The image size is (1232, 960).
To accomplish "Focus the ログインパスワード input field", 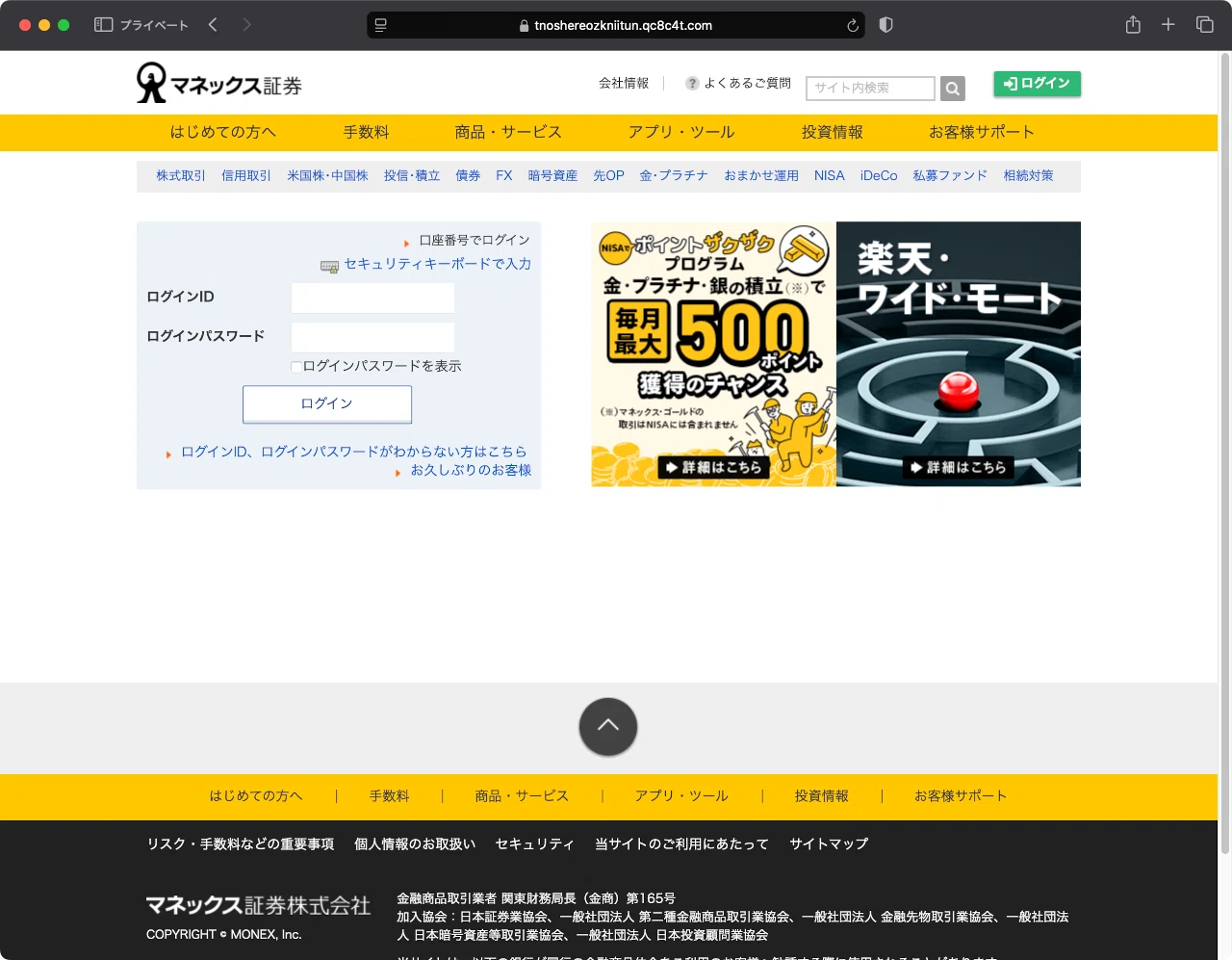I will pos(372,337).
